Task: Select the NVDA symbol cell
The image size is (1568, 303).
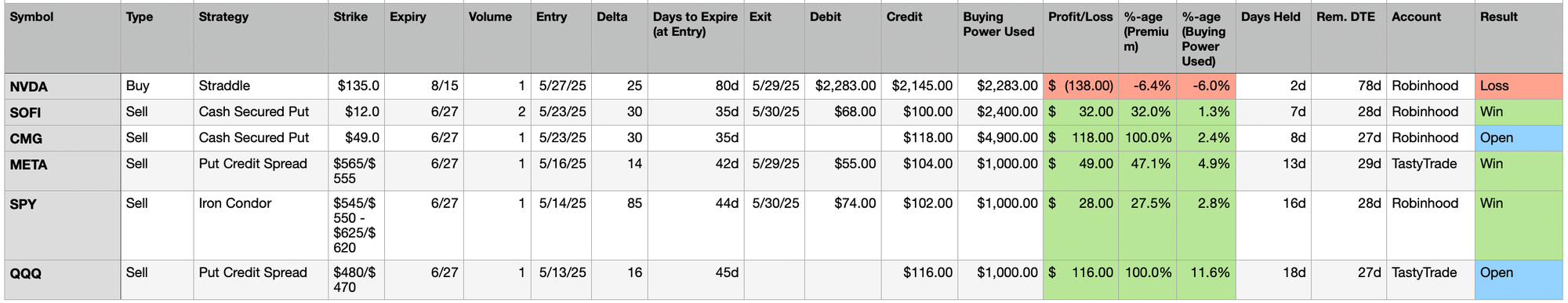Action: (x=62, y=86)
